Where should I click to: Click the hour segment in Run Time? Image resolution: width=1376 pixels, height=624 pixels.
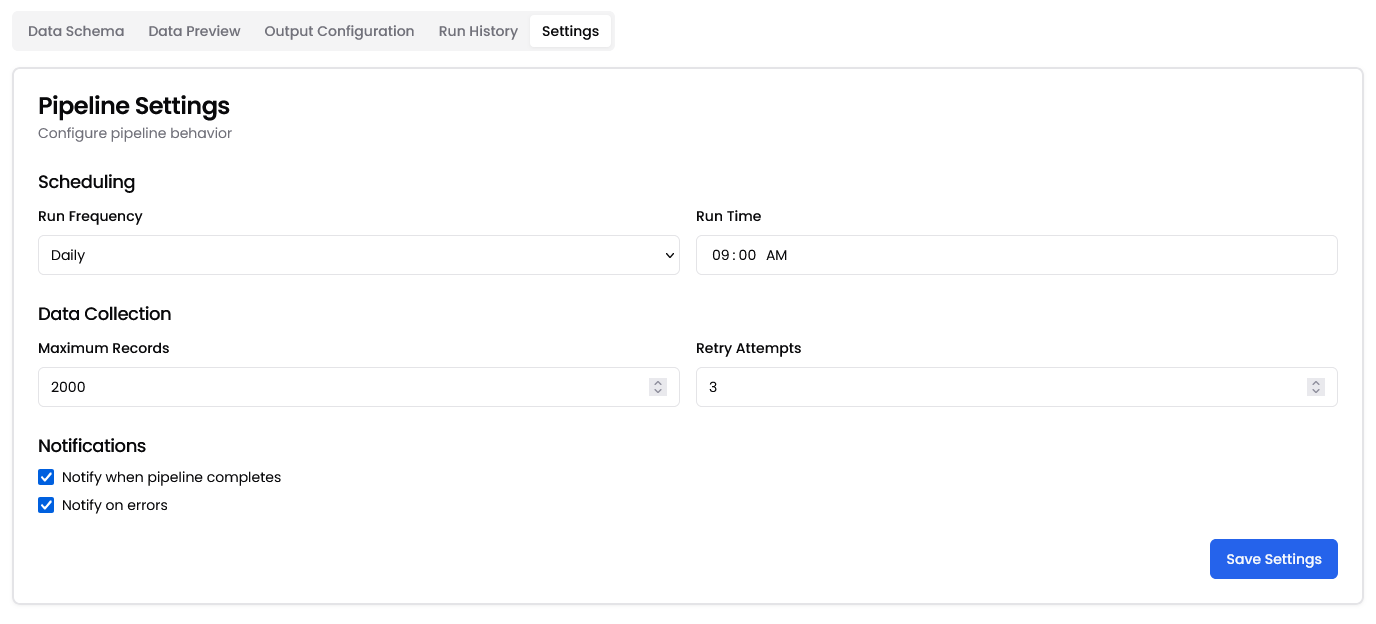pyautogui.click(x=721, y=255)
